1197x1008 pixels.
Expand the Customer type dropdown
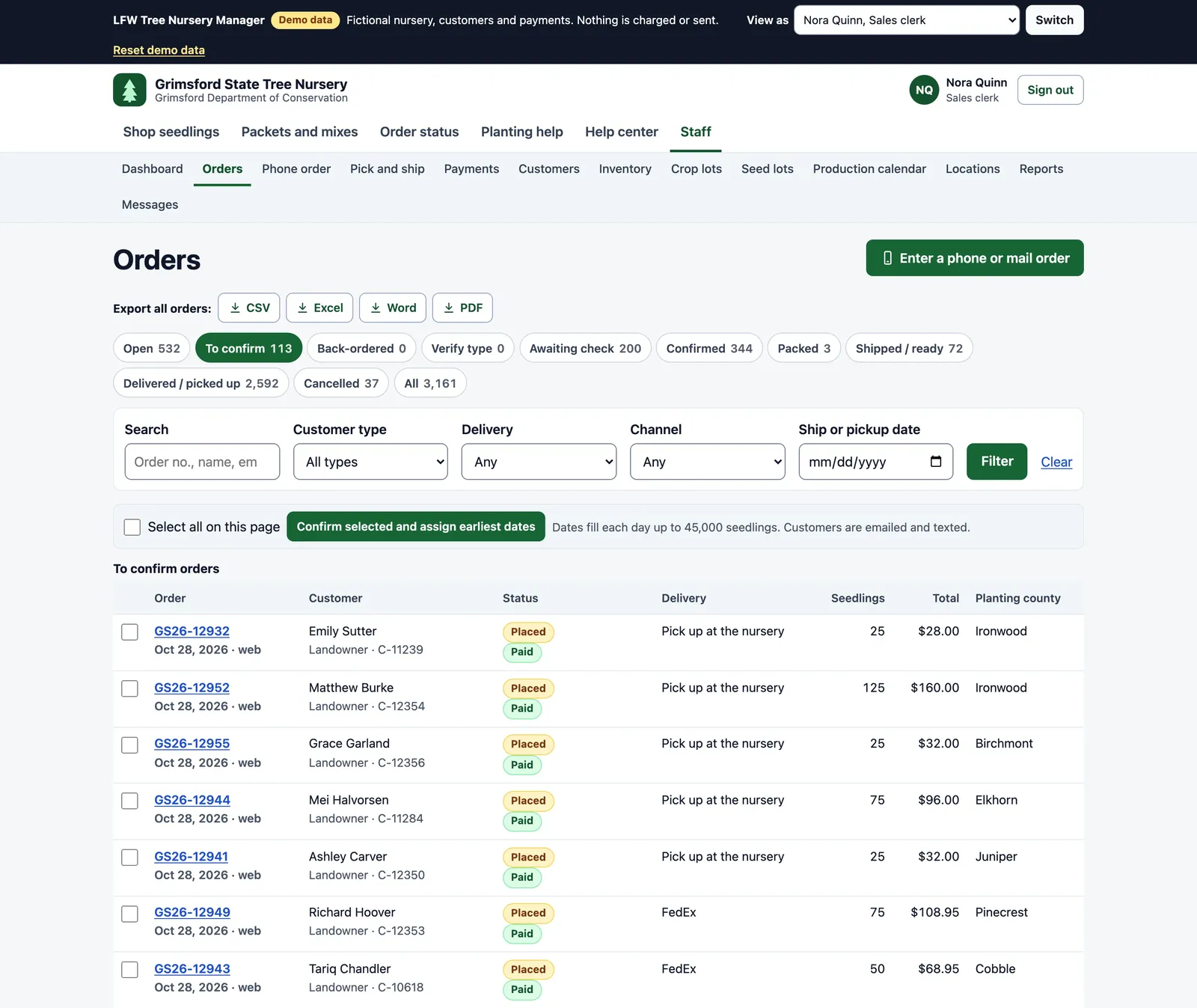coord(370,462)
